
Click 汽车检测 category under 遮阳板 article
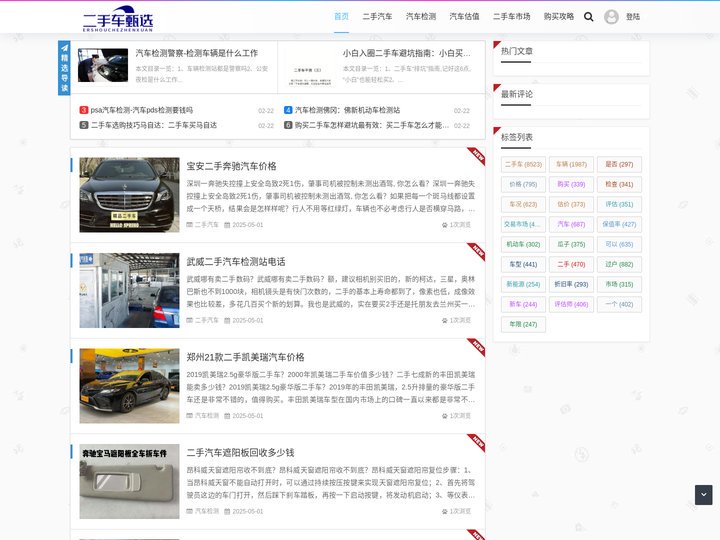point(207,512)
